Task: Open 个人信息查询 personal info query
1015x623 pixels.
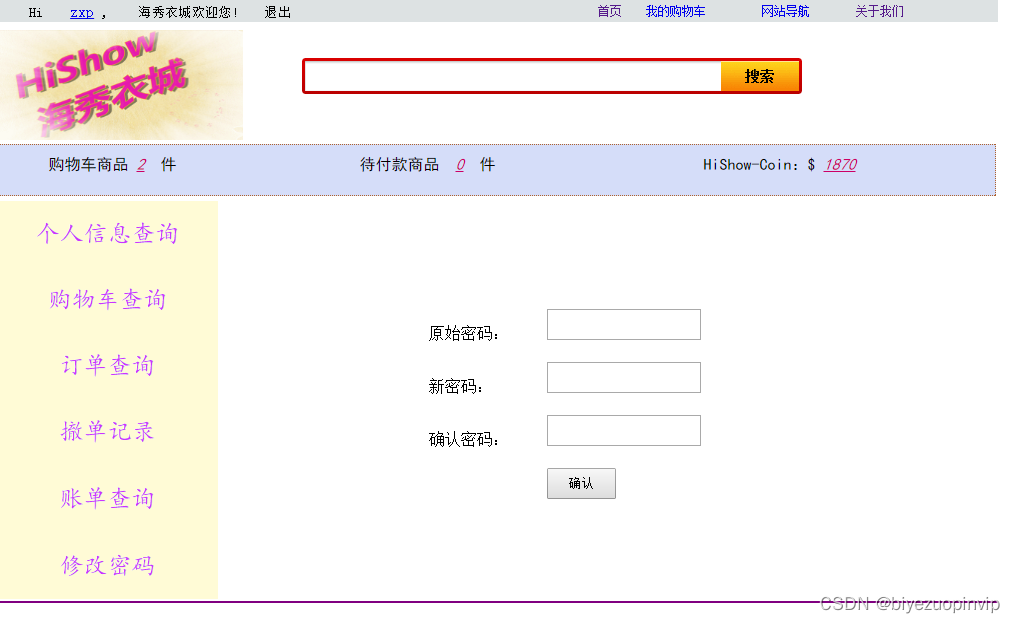Action: [x=107, y=233]
